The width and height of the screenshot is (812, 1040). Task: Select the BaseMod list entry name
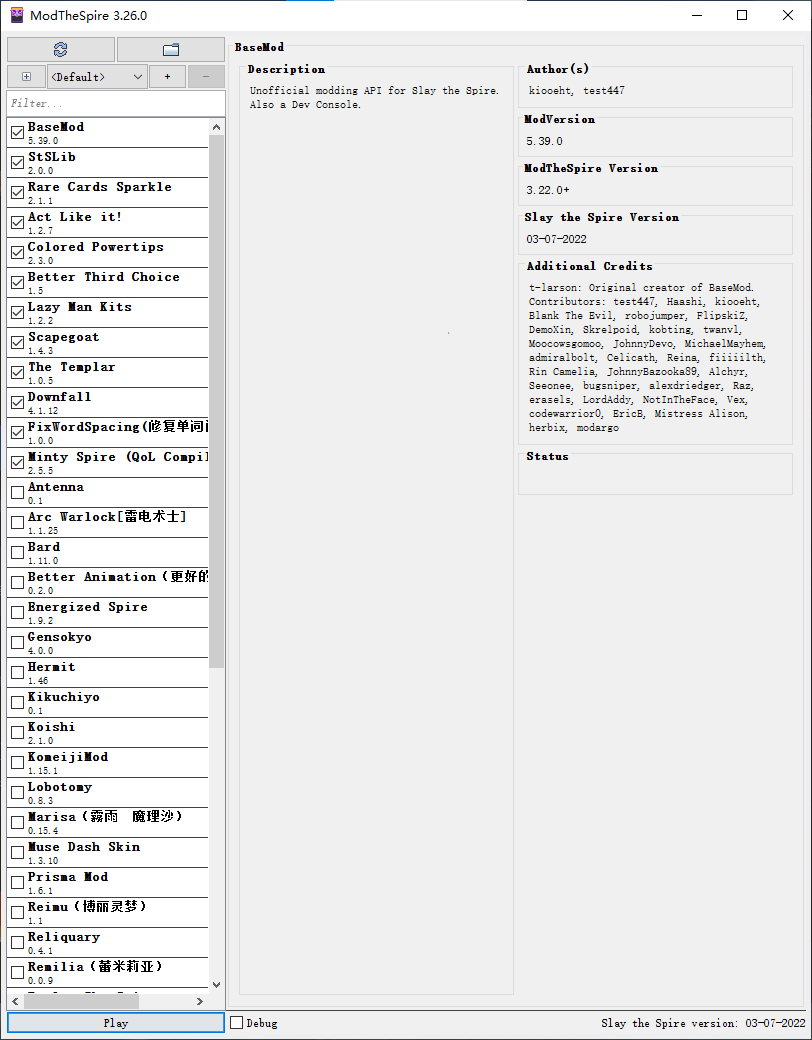click(x=56, y=127)
